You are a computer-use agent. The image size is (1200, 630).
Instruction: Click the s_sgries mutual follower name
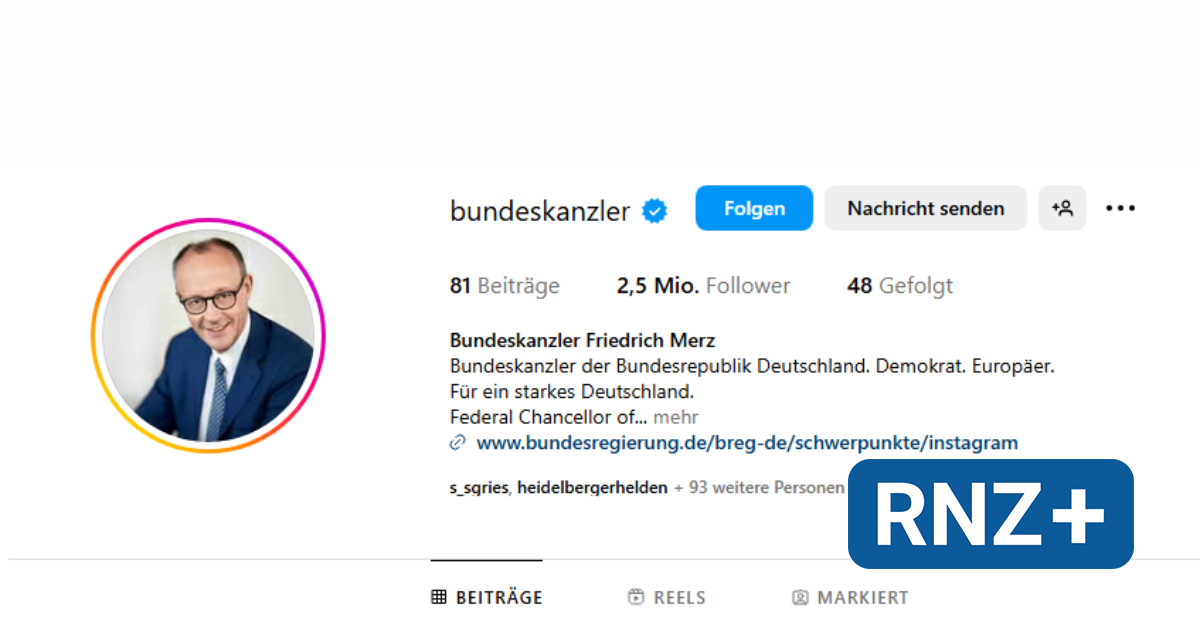pyautogui.click(x=479, y=488)
